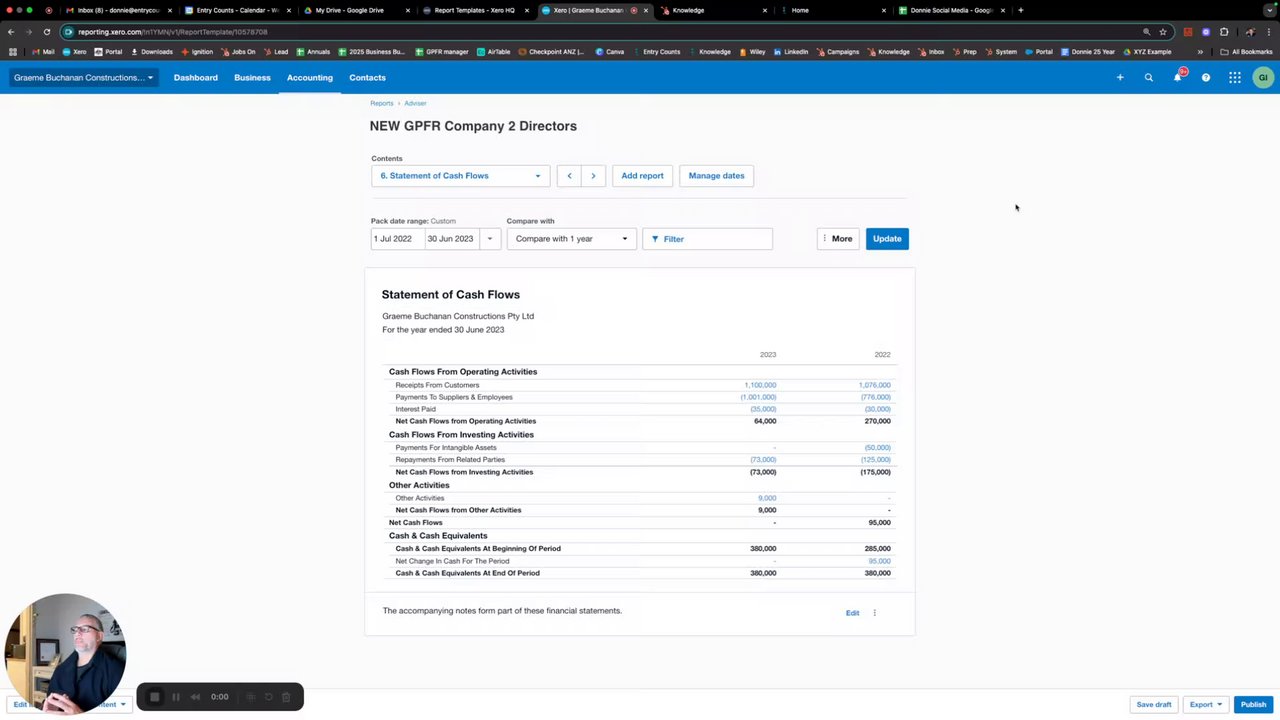This screenshot has height=720, width=1280.
Task: Delete the recording with the trash icon
Action: click(286, 697)
